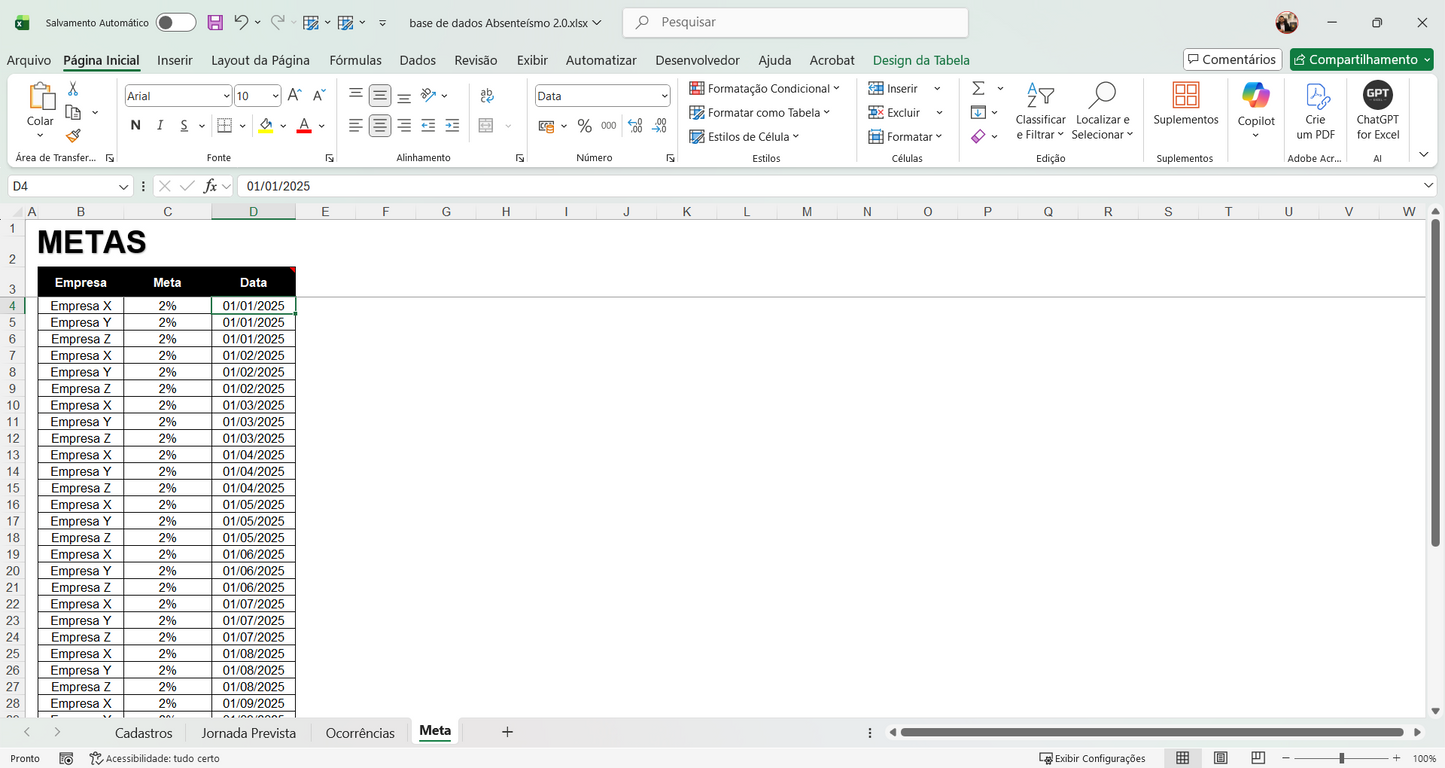Open the Comentários panel
The image size is (1445, 768).
click(x=1232, y=59)
